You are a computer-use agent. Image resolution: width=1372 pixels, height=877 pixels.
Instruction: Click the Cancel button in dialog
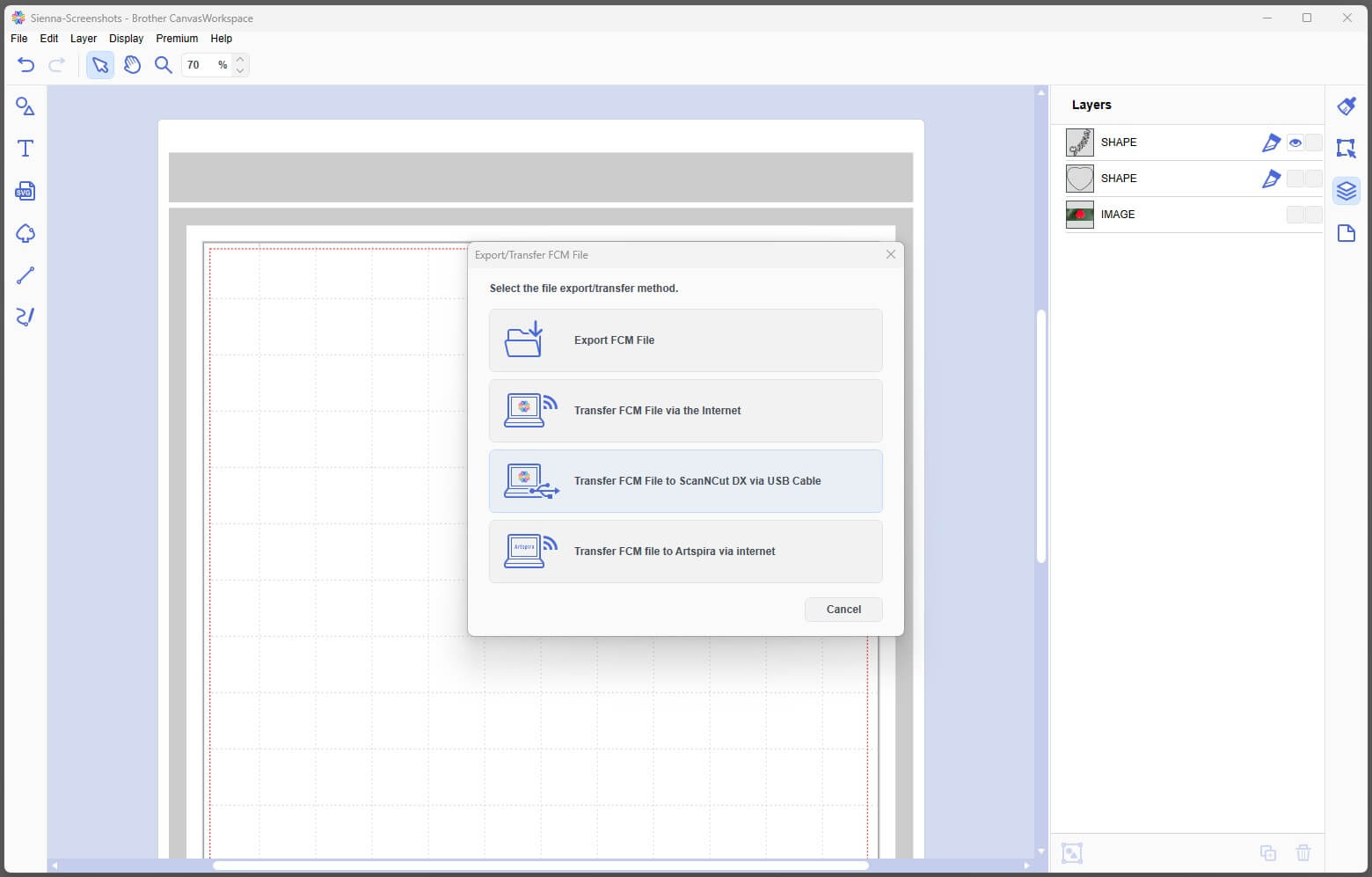[x=843, y=610]
